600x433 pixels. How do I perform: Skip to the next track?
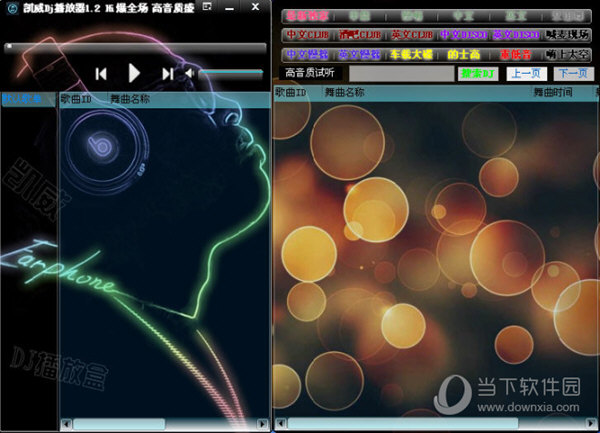tap(168, 74)
